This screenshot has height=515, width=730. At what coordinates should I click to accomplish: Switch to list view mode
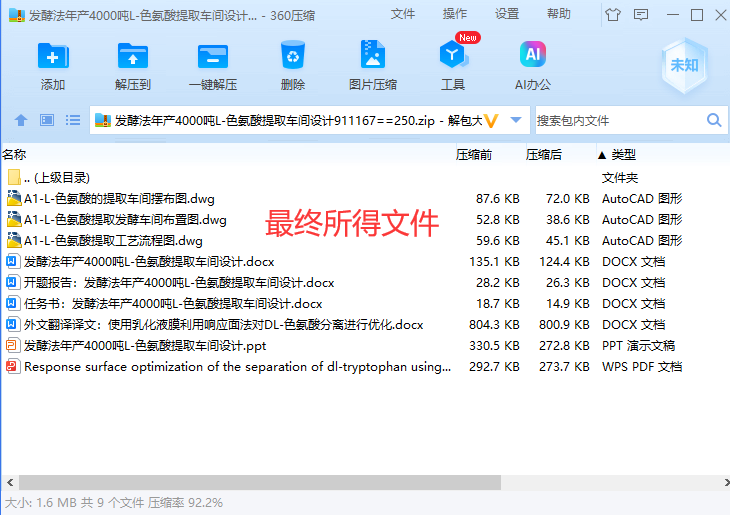click(x=73, y=121)
